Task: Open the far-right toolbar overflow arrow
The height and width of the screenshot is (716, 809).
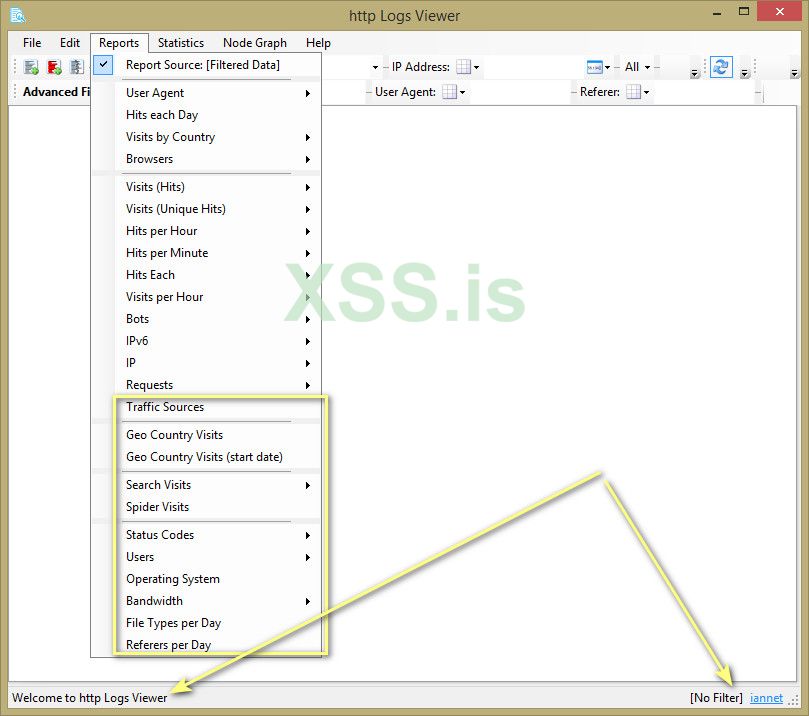Action: pyautogui.click(x=794, y=74)
